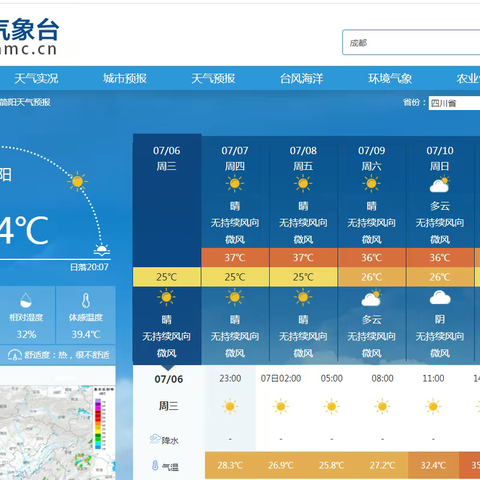480x480 pixels.
Task: Click the 27.2℃ hourly temperature cell
Action: click(382, 465)
